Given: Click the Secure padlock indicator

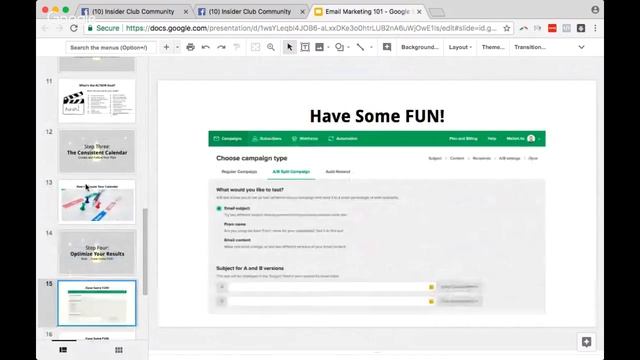Looking at the screenshot, I should coord(103,28).
